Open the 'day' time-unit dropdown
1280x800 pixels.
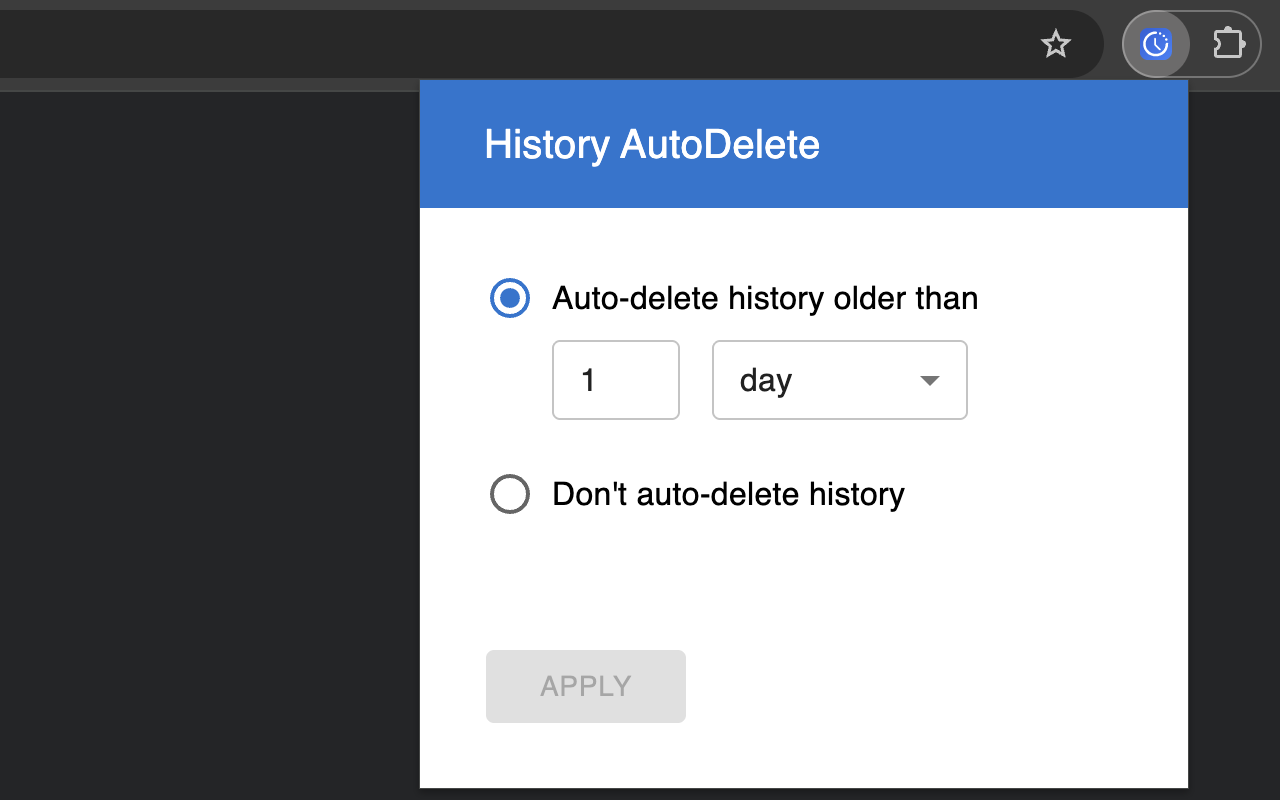(840, 380)
